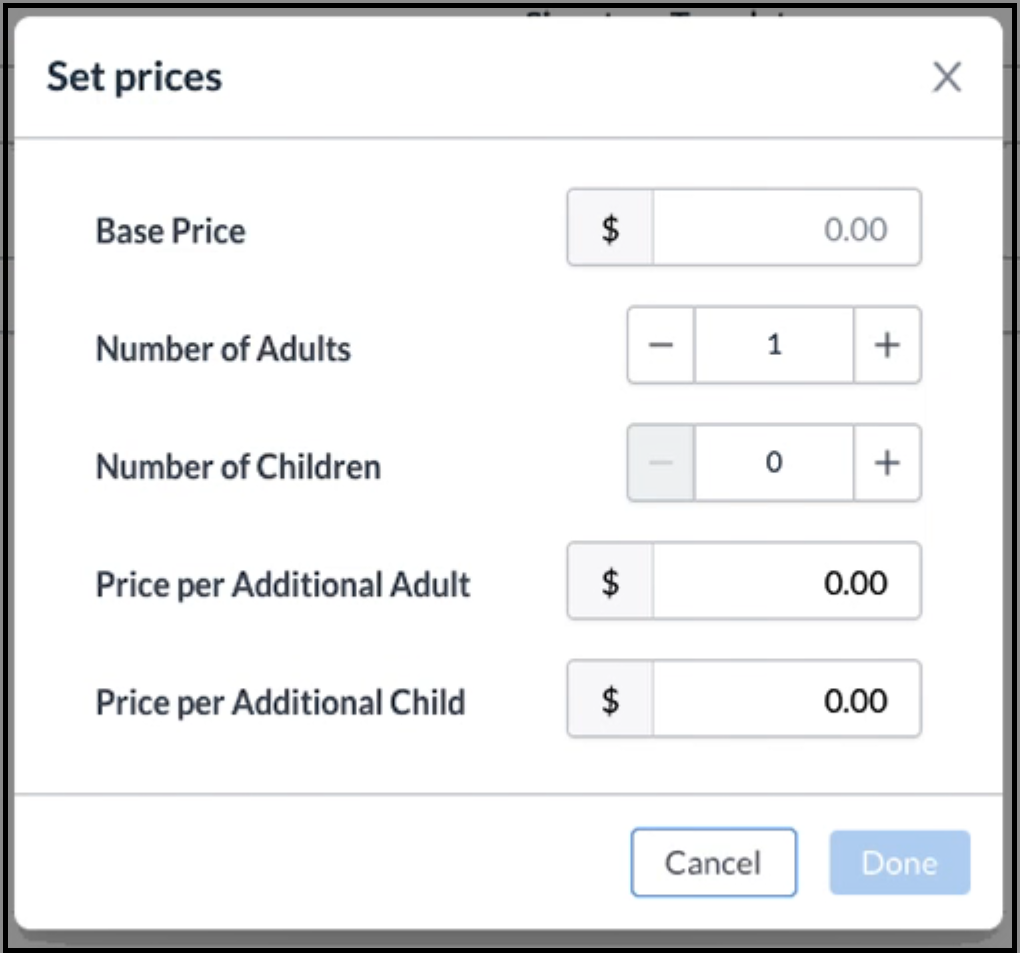The height and width of the screenshot is (953, 1020).
Task: Click the Number of Adults label
Action: click(223, 348)
